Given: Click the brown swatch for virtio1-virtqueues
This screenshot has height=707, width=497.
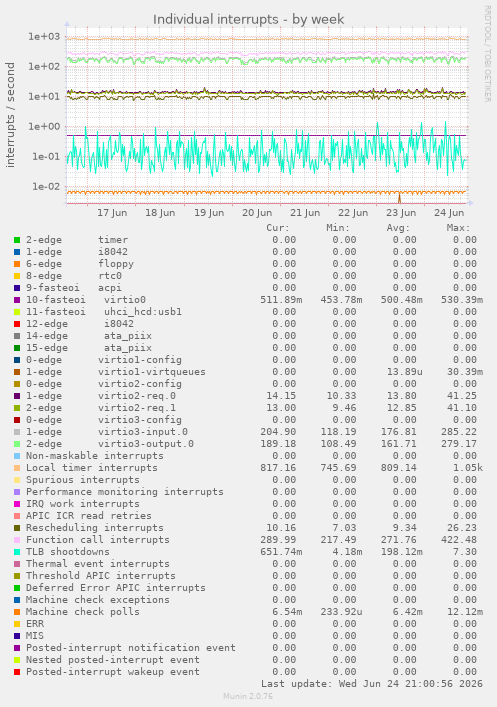Looking at the screenshot, I should tap(17, 372).
